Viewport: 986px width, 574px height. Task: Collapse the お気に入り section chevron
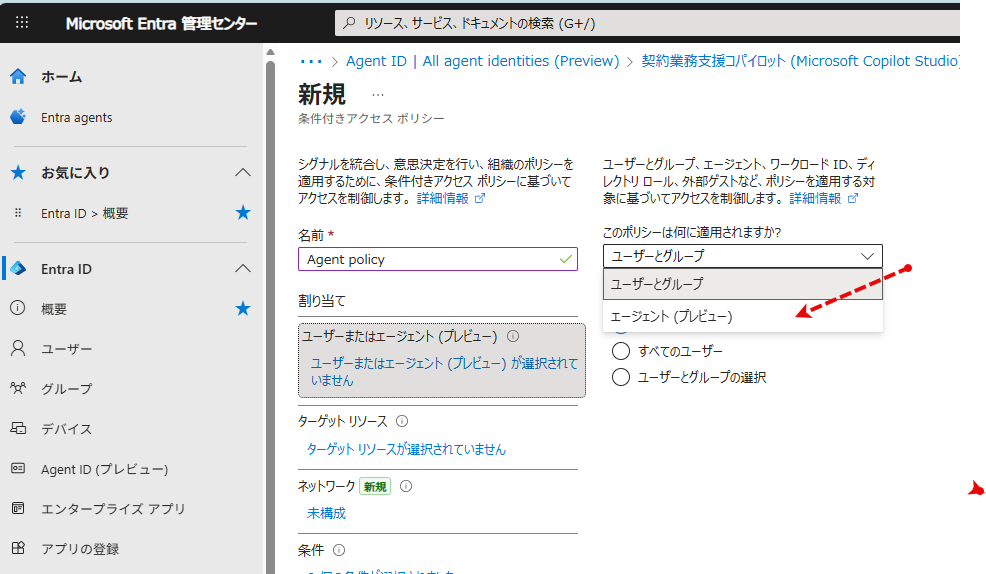click(x=243, y=172)
